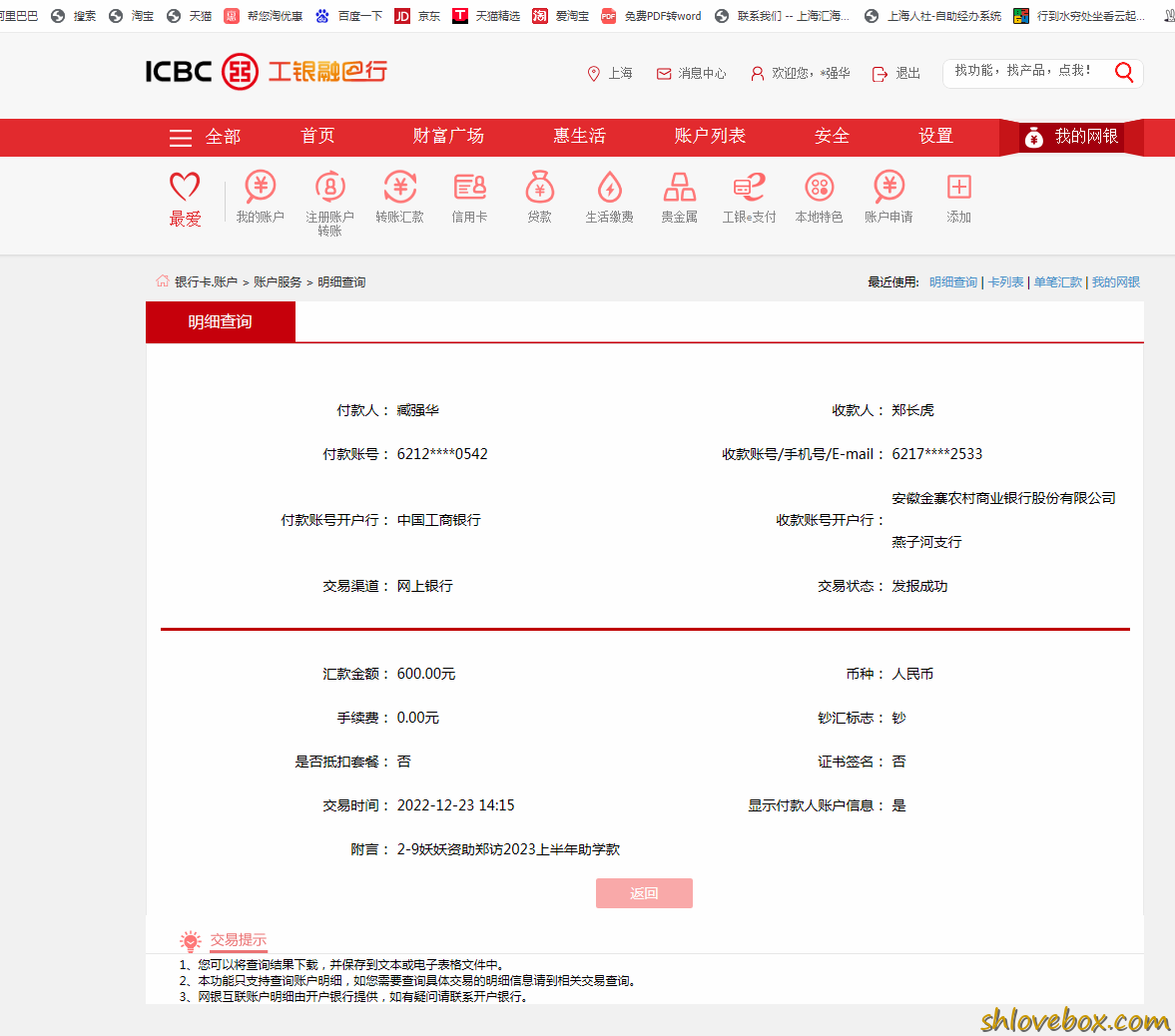Go to 首页 in red navigation bar

point(317,137)
